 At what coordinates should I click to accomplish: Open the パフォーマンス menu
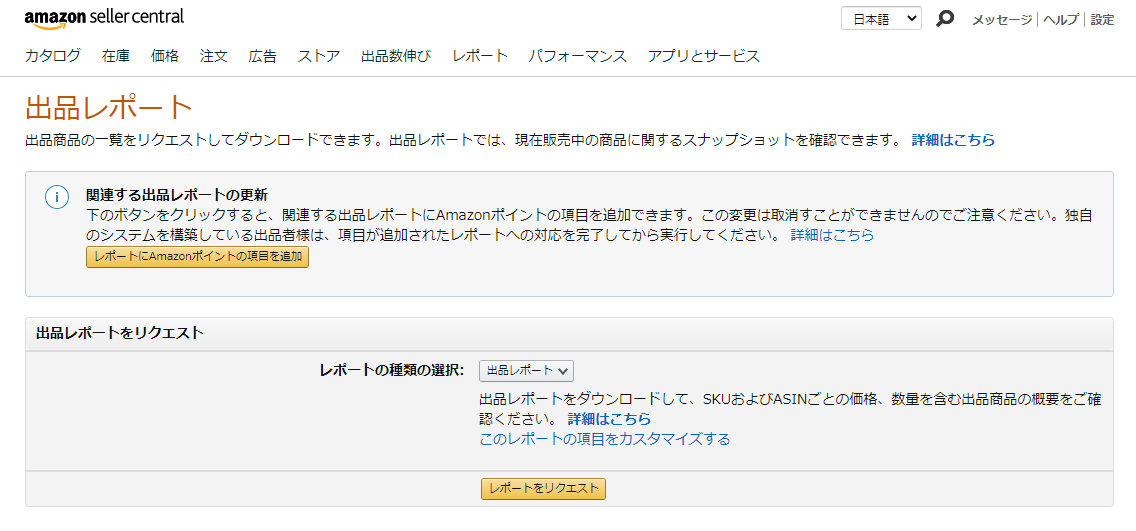click(577, 56)
